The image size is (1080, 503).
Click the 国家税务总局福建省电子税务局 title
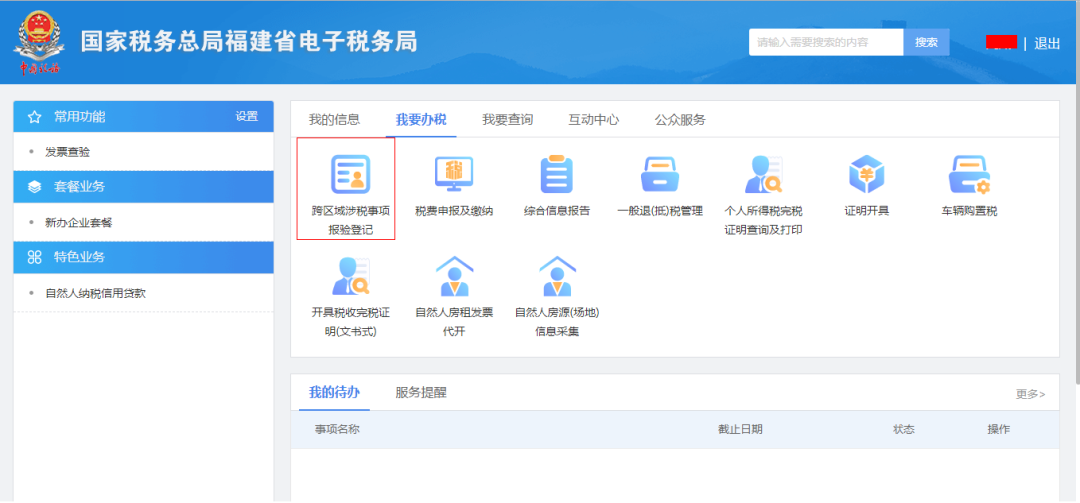[x=249, y=41]
